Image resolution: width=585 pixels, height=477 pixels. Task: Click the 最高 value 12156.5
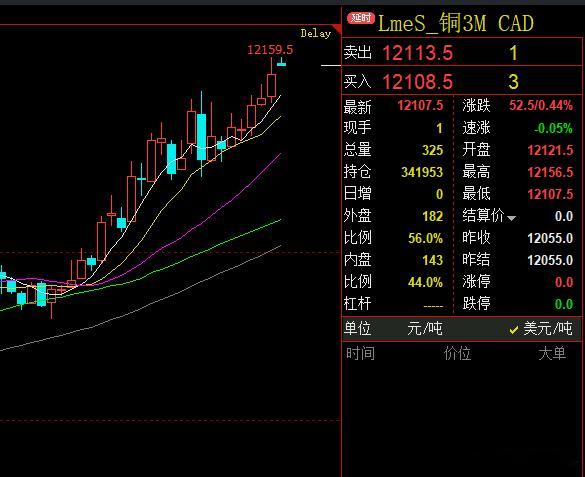(x=550, y=172)
